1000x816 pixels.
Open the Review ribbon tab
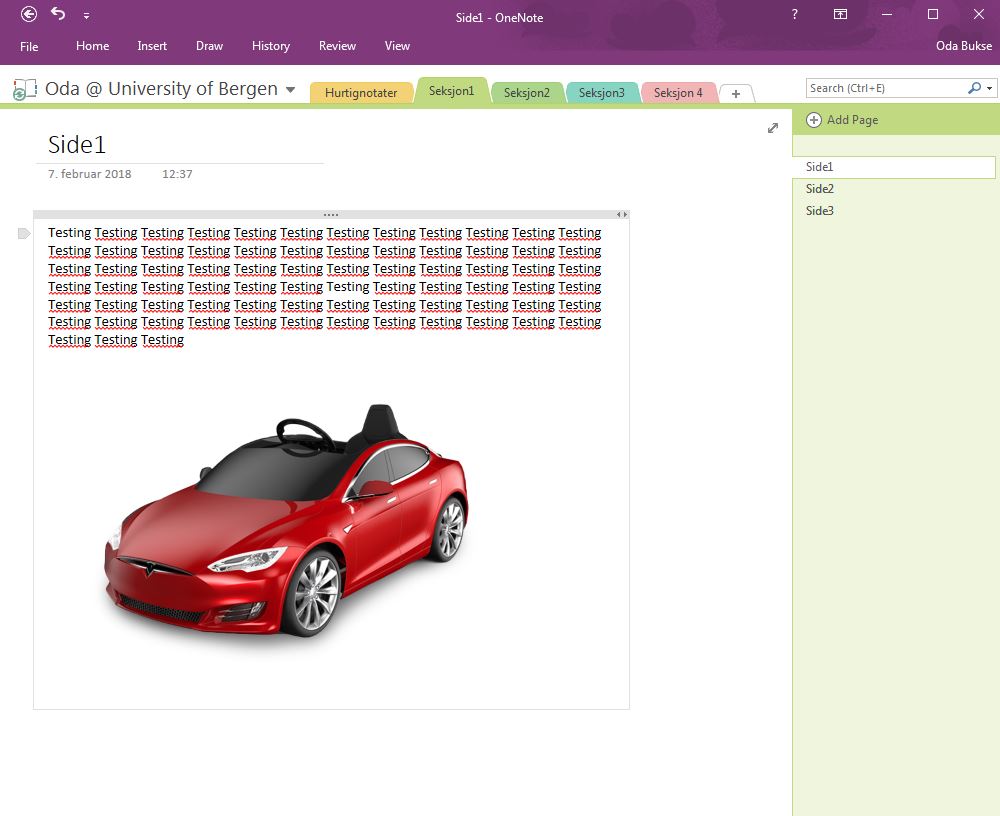[x=337, y=46]
